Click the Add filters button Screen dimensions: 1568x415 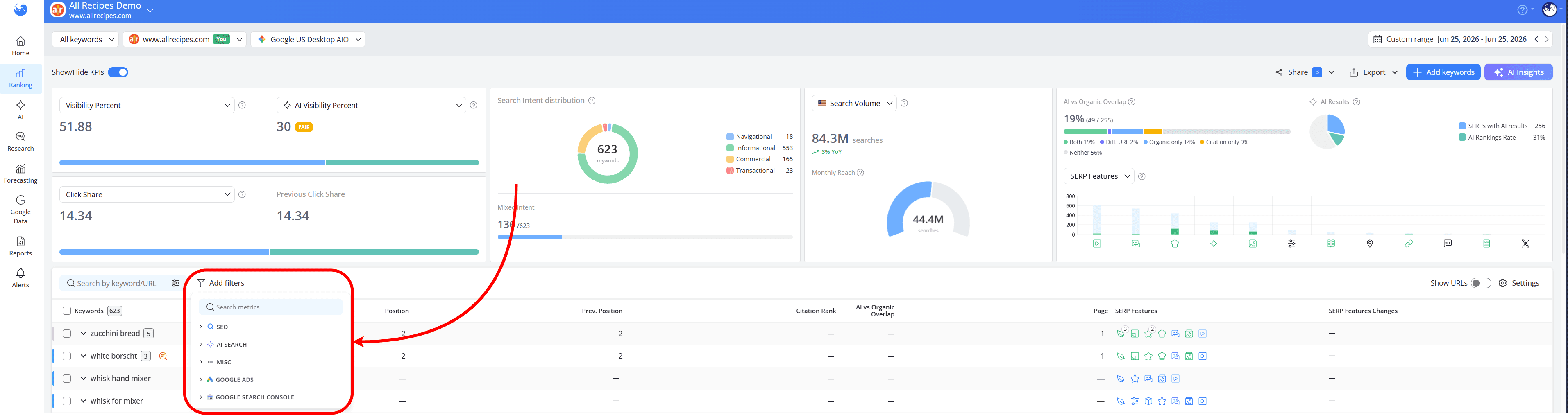[221, 283]
